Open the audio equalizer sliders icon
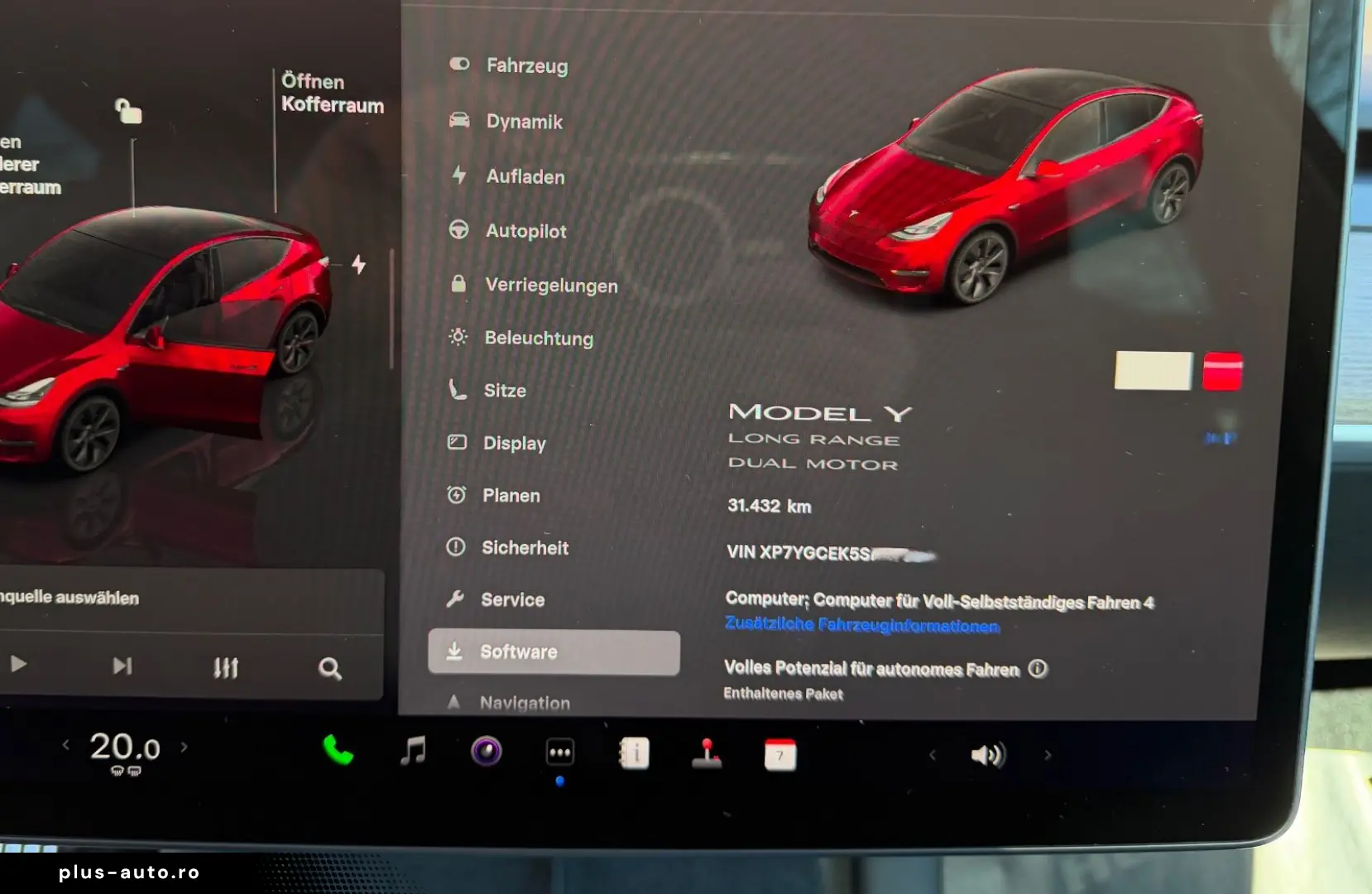 [225, 667]
